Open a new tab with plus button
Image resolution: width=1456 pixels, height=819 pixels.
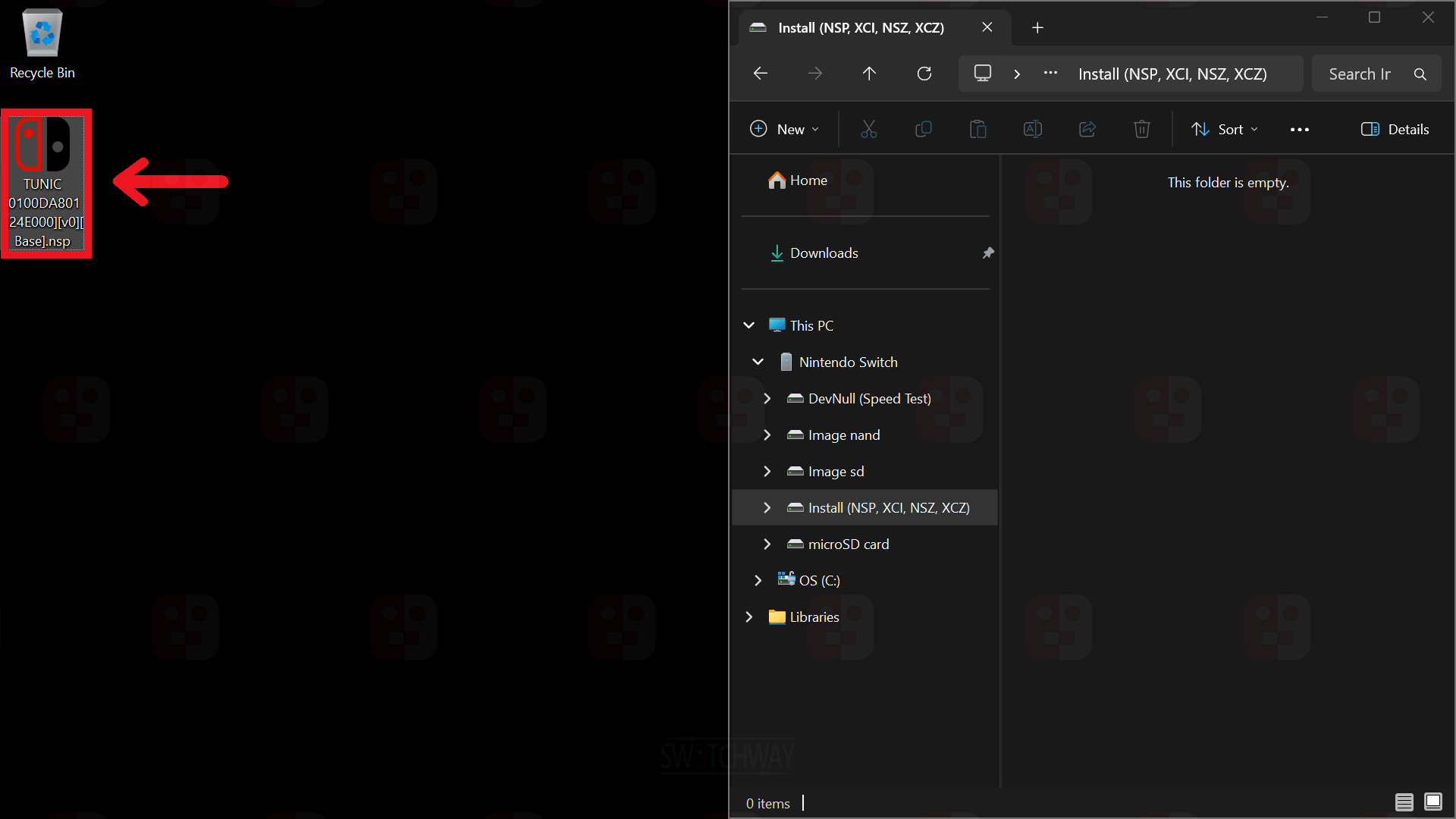point(1037,28)
